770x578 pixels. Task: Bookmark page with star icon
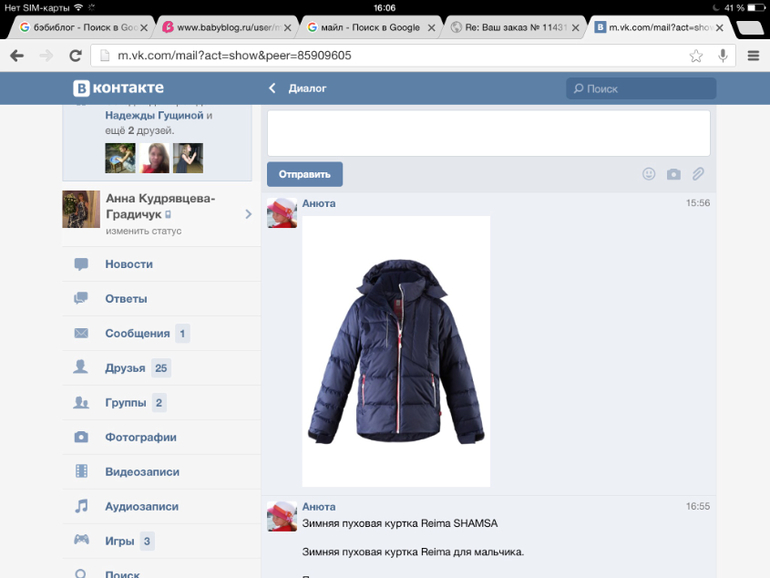click(696, 56)
